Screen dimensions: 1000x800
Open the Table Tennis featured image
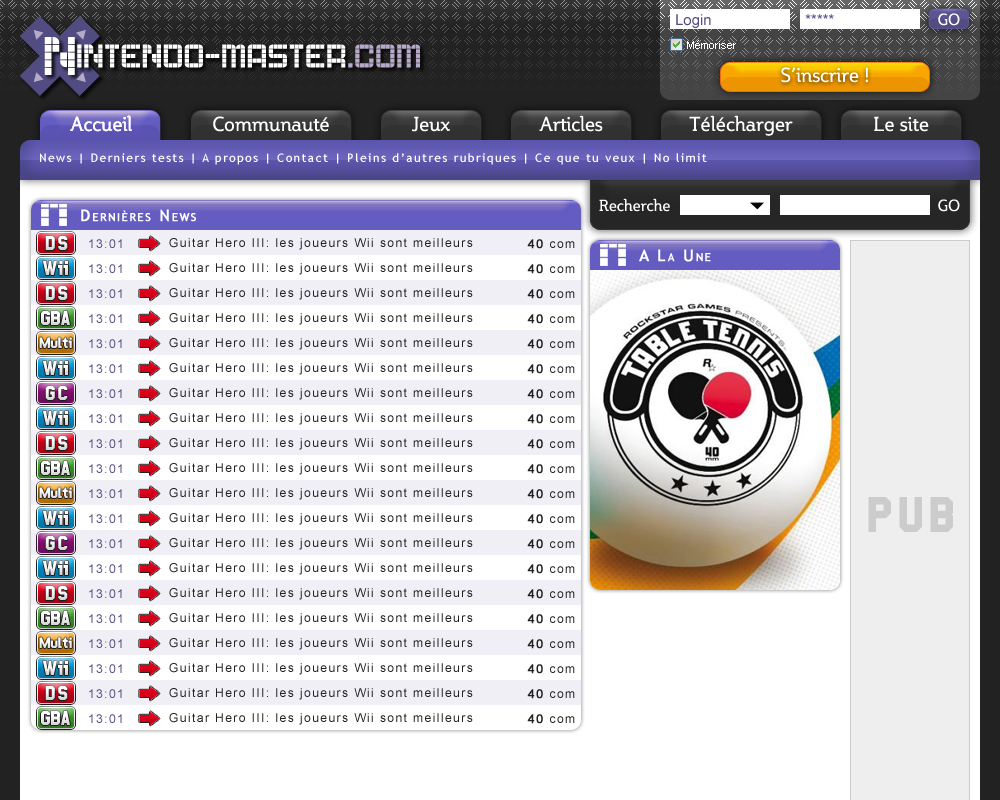[x=715, y=430]
